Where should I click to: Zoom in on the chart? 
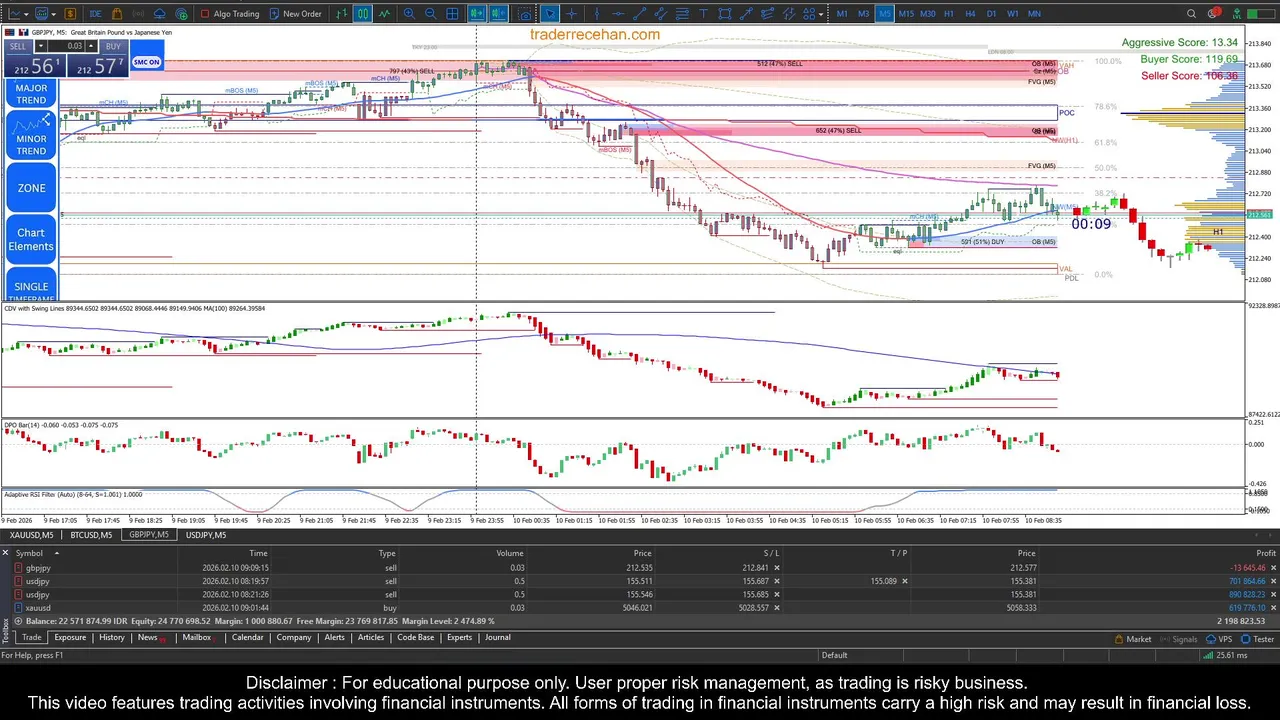point(409,14)
